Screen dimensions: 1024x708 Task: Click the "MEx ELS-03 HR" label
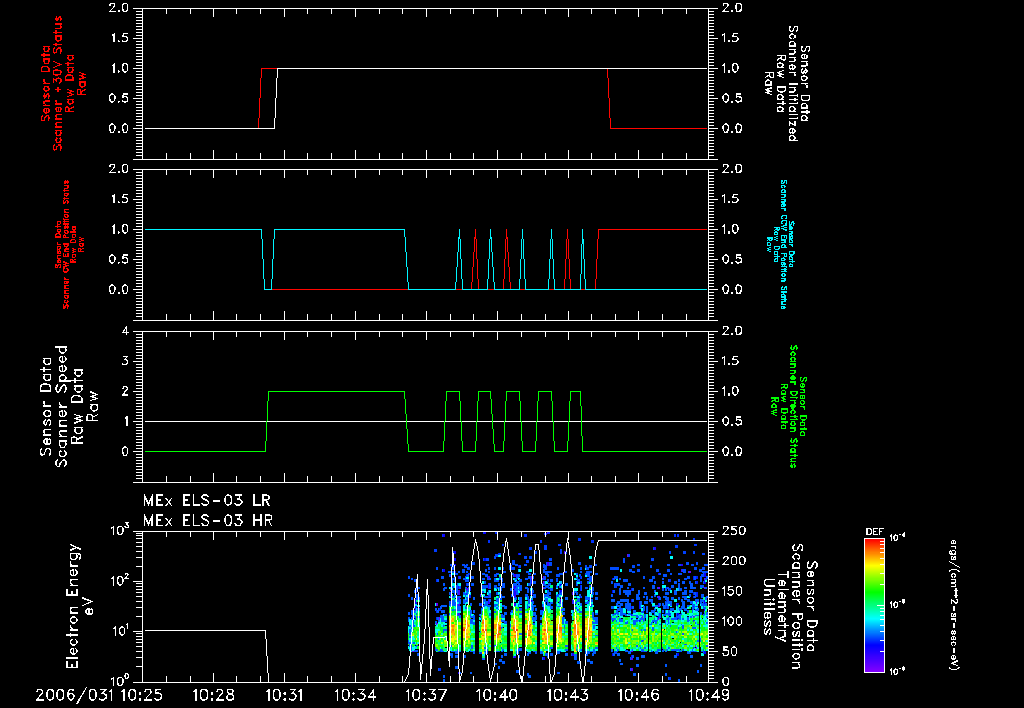[x=208, y=521]
